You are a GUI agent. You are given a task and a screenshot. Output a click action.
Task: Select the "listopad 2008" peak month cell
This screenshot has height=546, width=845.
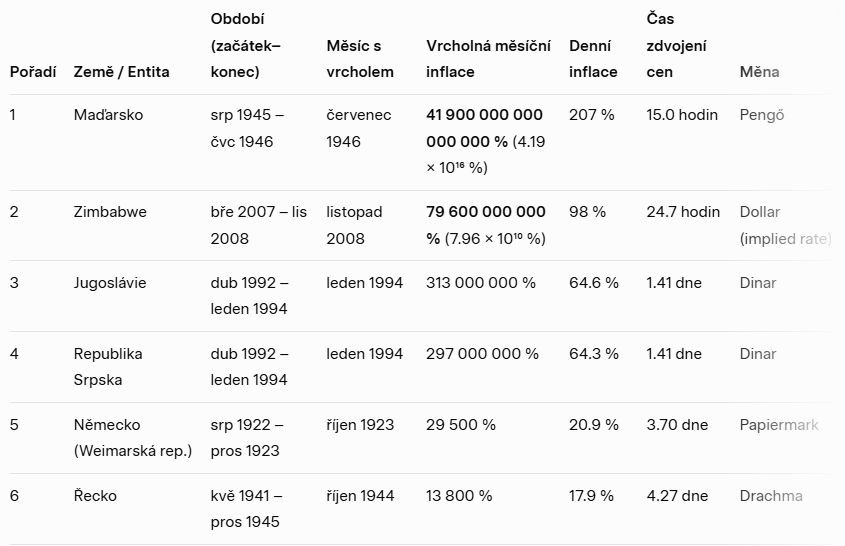click(354, 225)
